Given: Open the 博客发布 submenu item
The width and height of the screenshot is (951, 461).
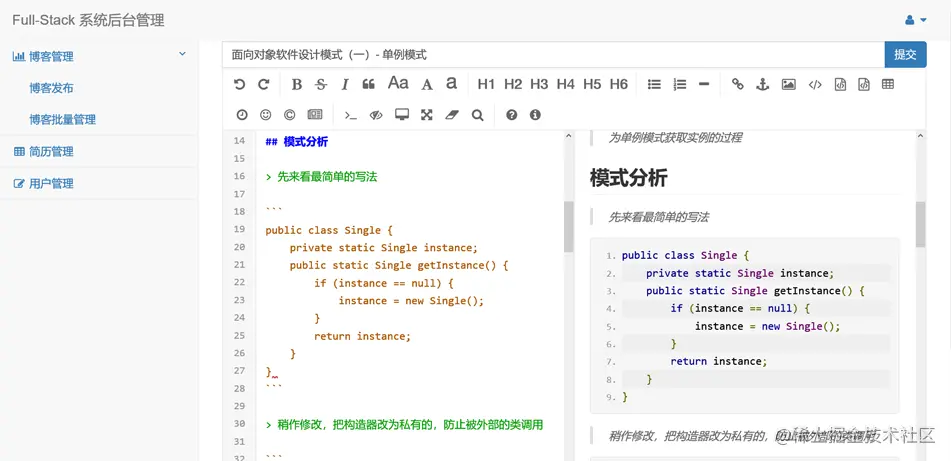Looking at the screenshot, I should tap(52, 89).
